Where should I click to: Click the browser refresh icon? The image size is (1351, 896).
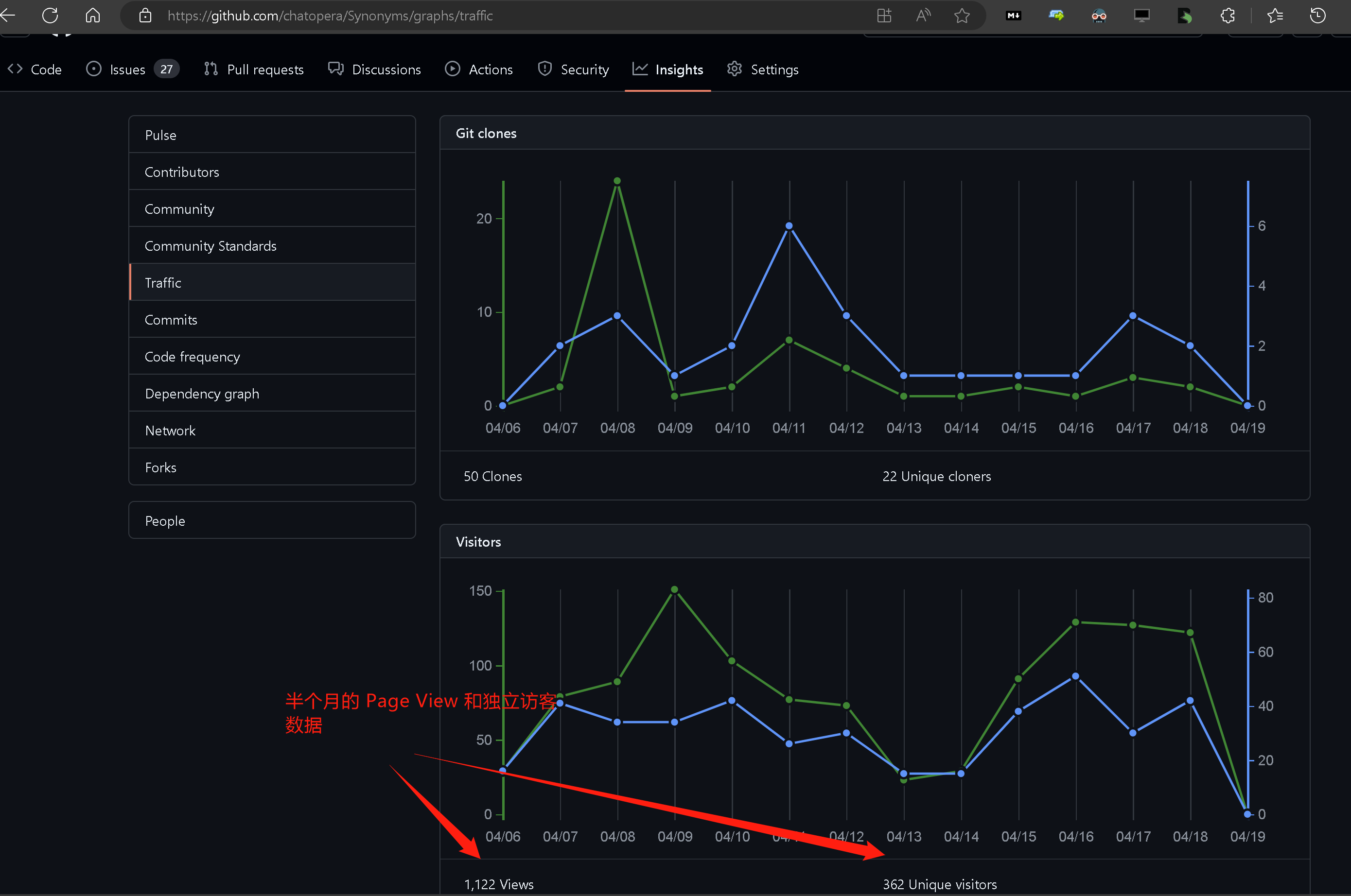[x=50, y=16]
